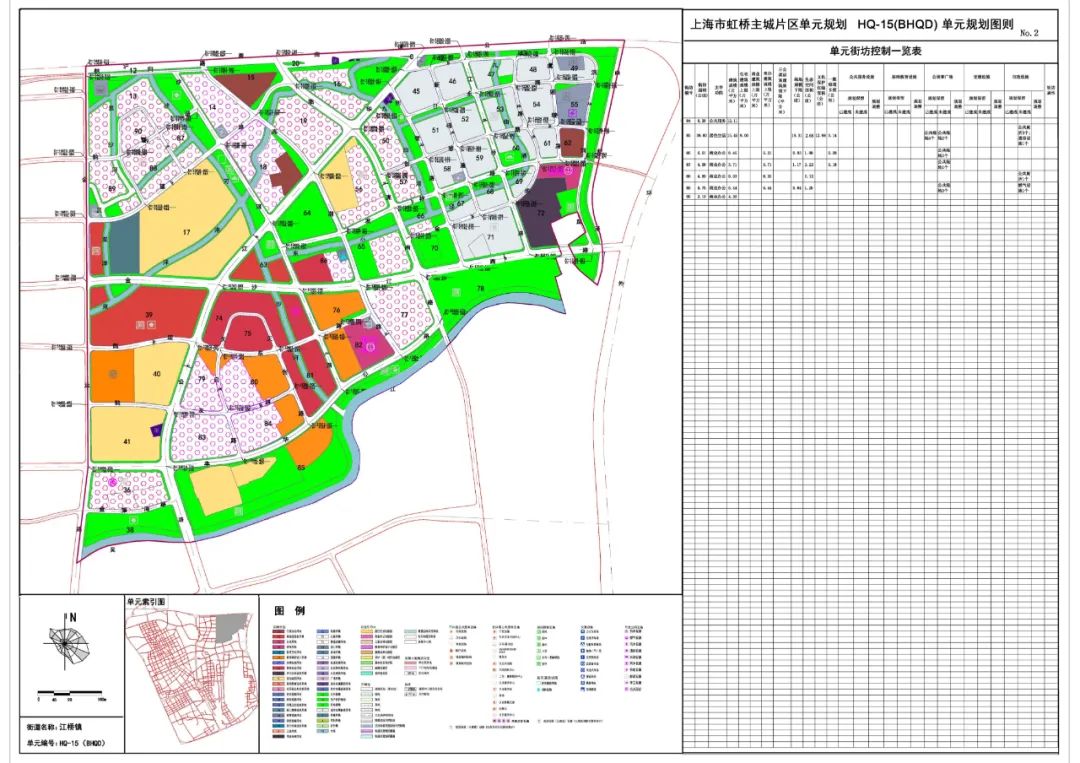Click block number 52 on the map

(465, 119)
